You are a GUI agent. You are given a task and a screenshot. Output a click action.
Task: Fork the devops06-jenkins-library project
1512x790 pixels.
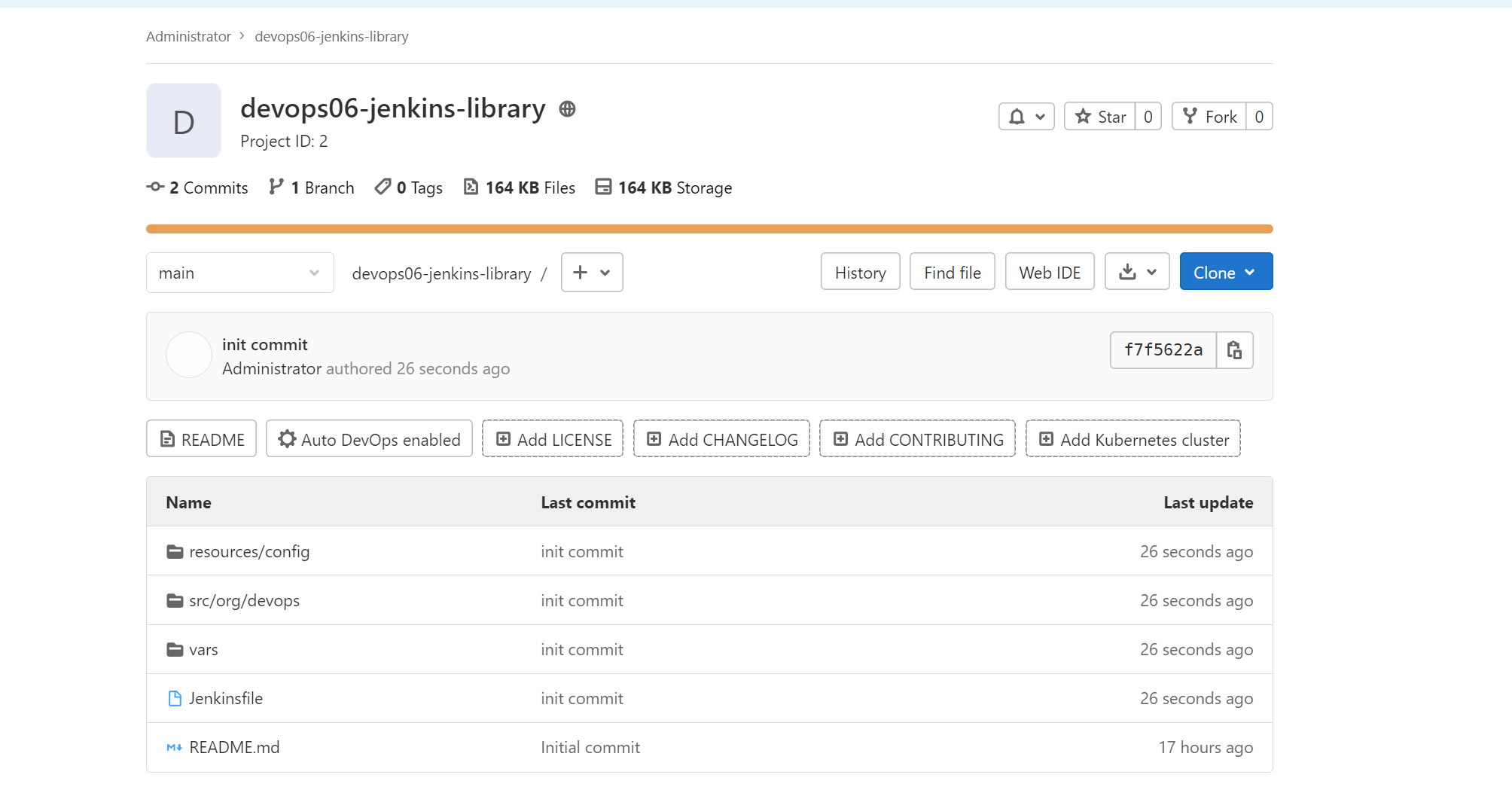[1209, 117]
